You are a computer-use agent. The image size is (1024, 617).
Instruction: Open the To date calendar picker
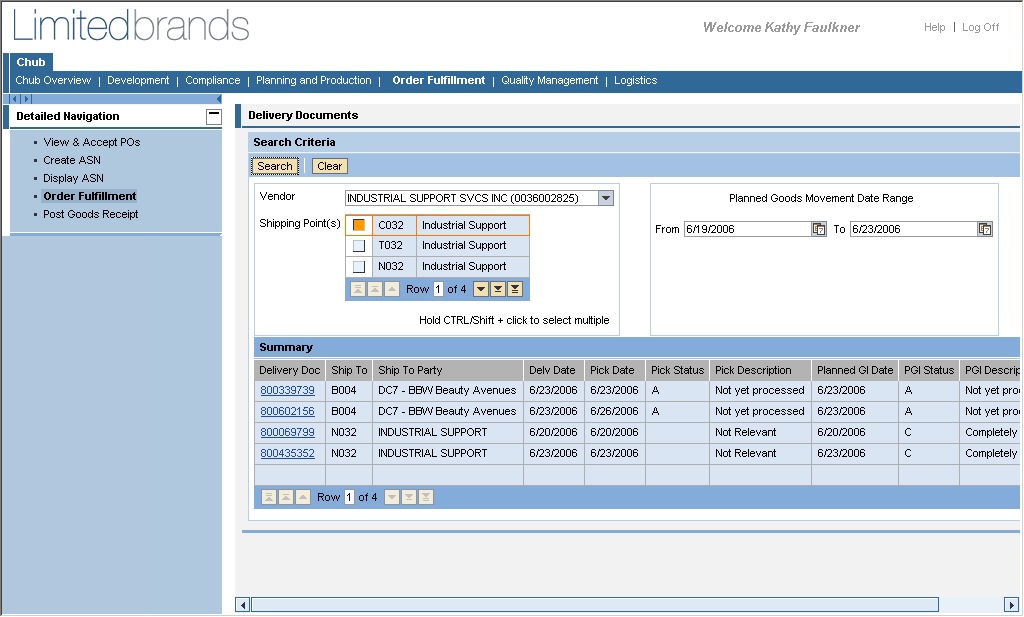coord(985,229)
